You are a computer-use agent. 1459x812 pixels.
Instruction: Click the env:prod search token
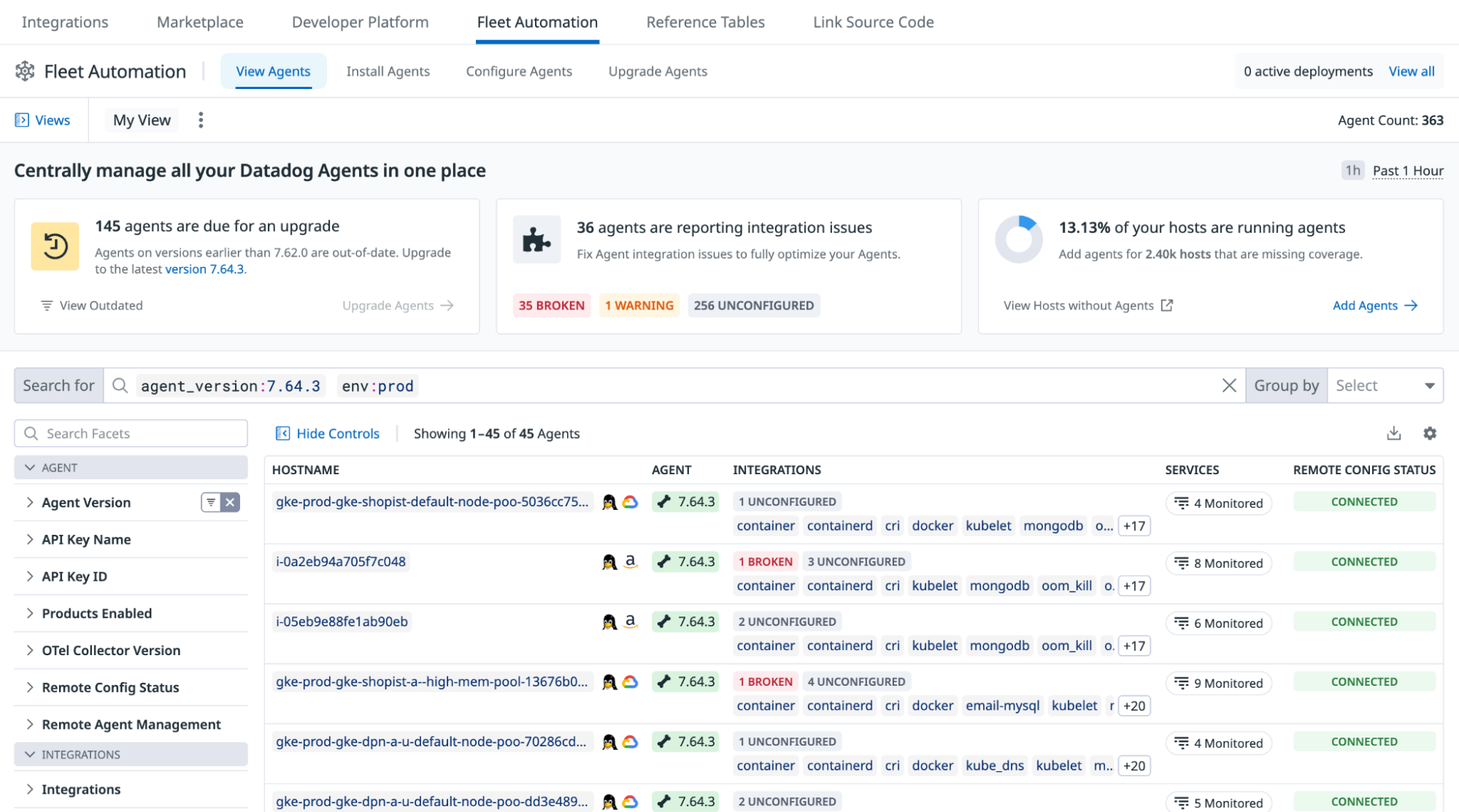point(377,386)
